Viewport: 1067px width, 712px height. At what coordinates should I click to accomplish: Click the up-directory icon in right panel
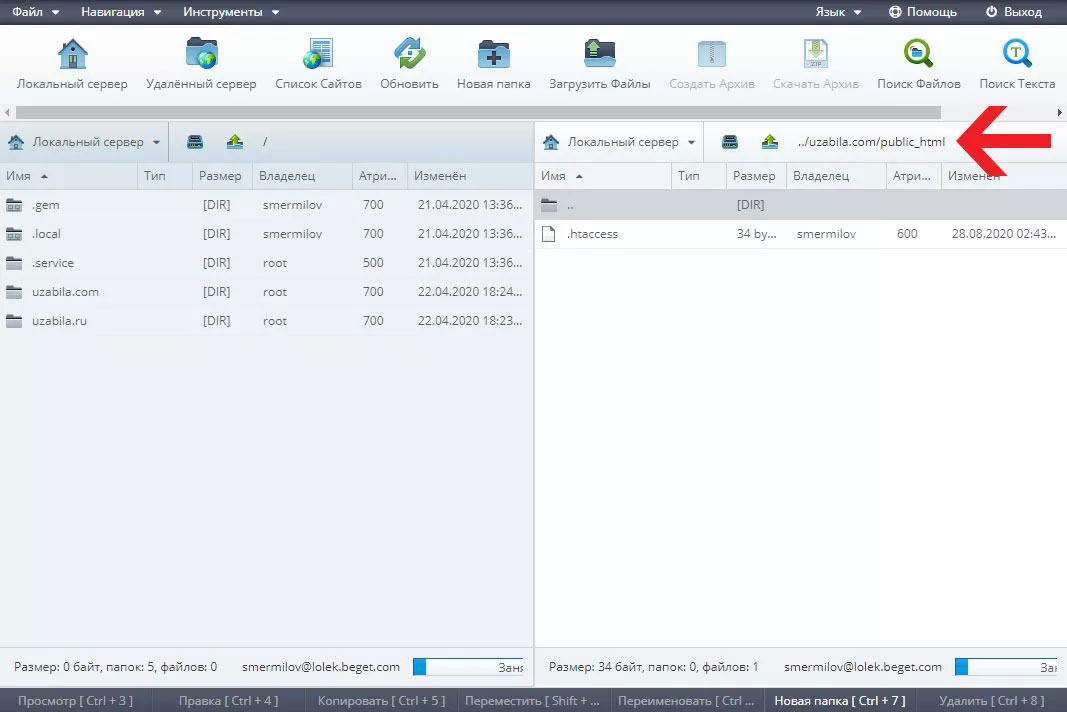point(769,142)
